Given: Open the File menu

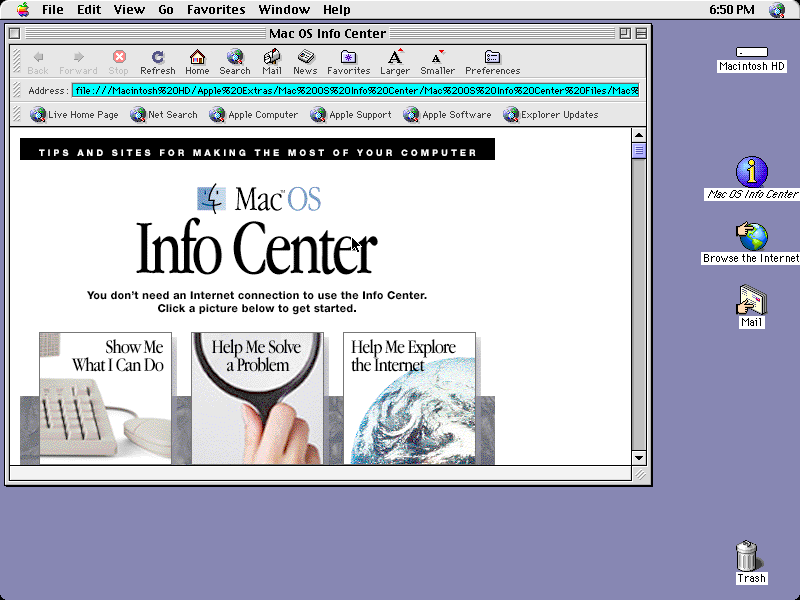Looking at the screenshot, I should pos(53,10).
